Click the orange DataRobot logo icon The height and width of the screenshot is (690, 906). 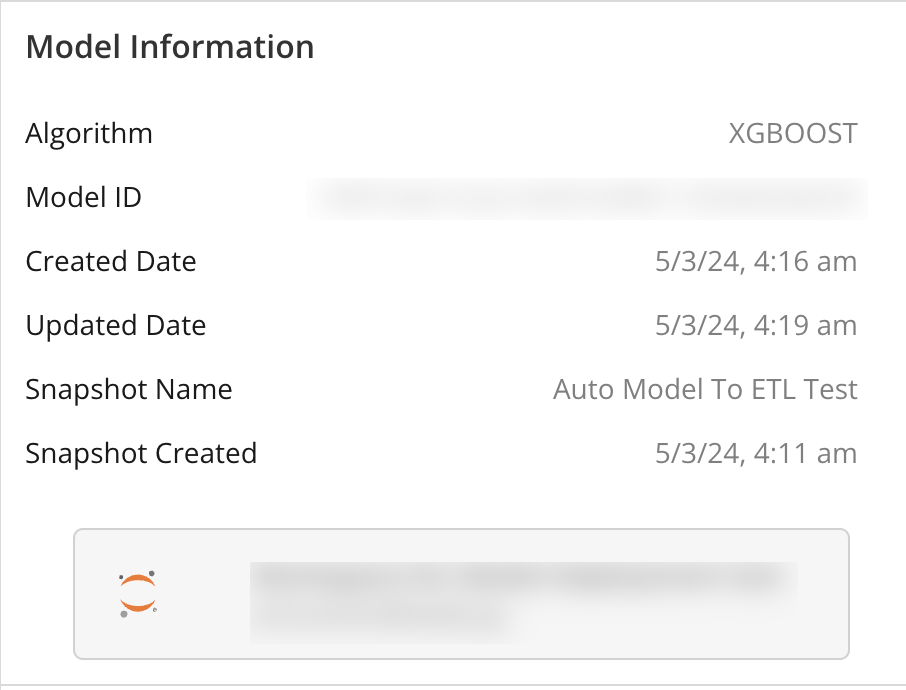click(x=138, y=592)
